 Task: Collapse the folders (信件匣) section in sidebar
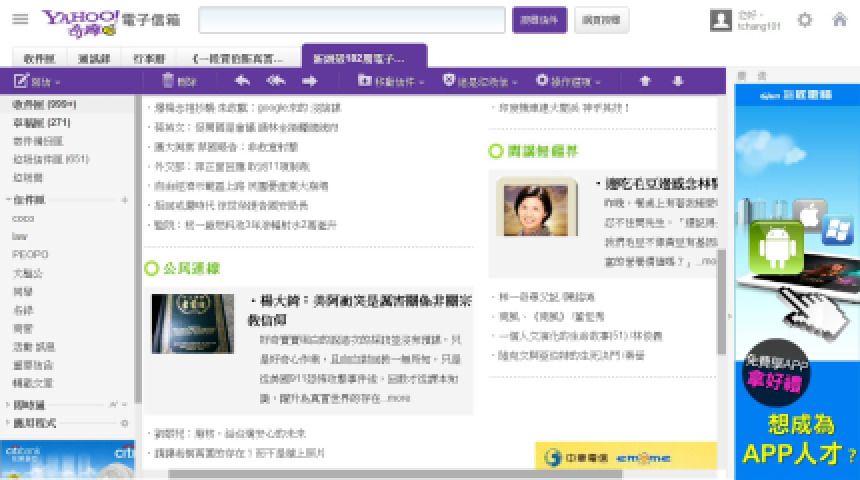[7, 200]
